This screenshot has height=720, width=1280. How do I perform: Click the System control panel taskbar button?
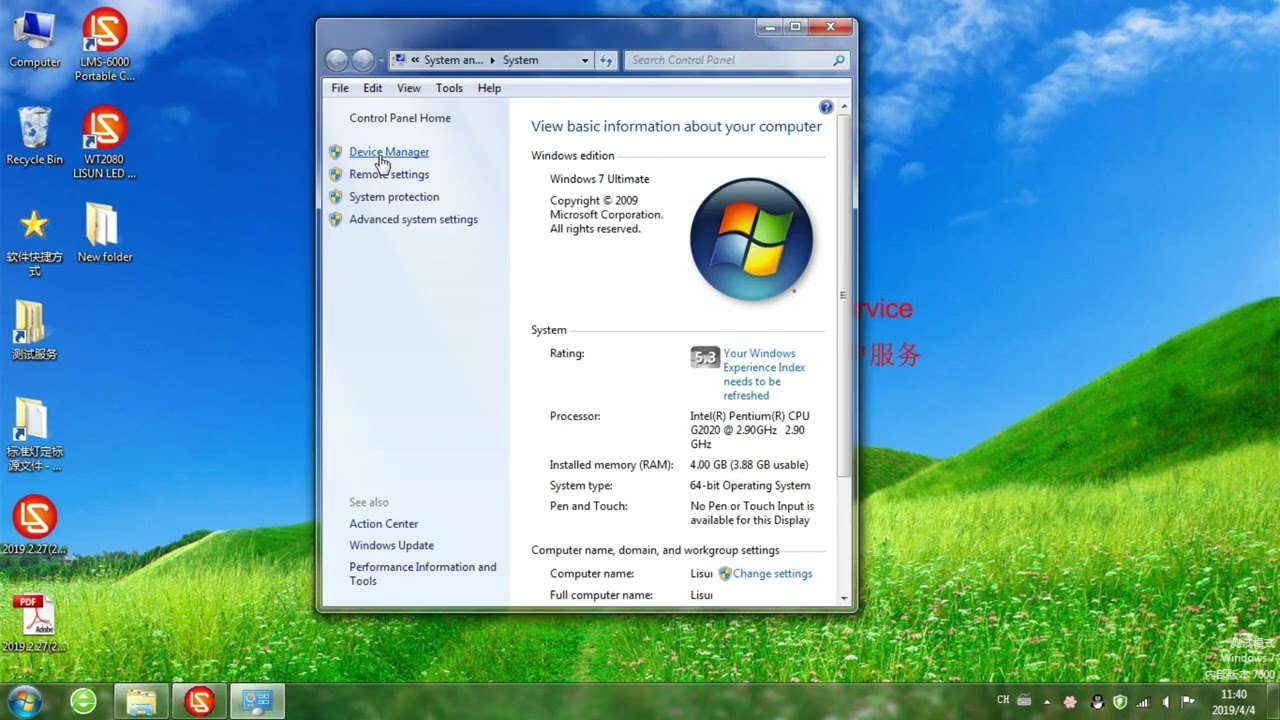(257, 701)
